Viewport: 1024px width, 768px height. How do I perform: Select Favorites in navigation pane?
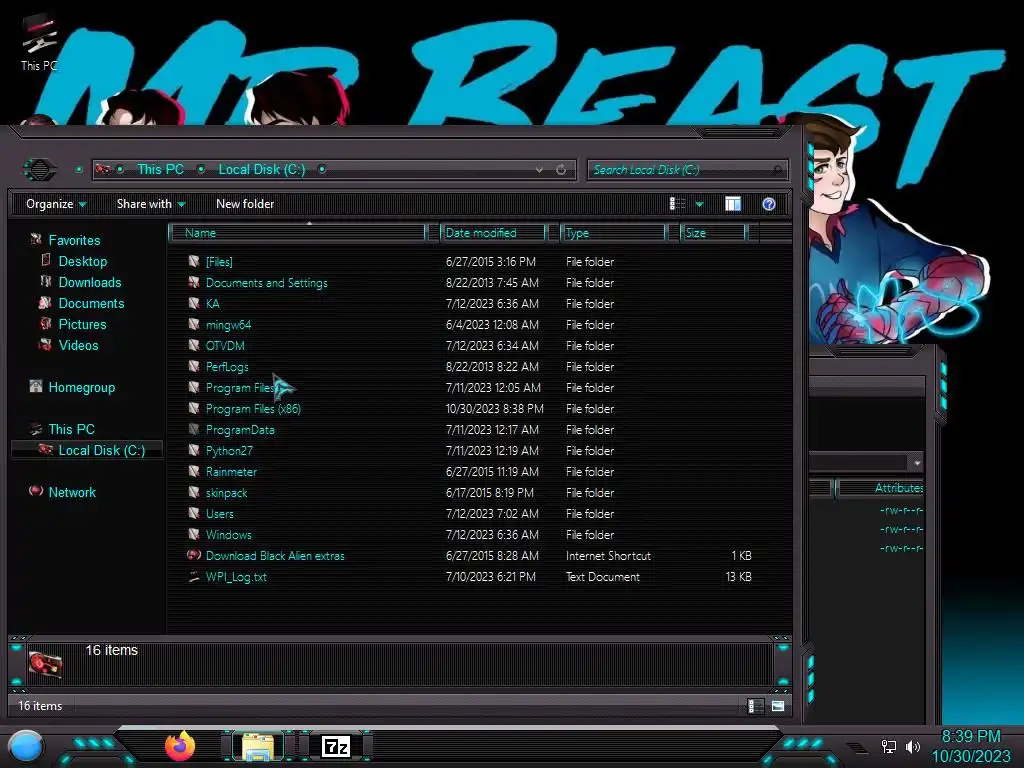click(x=74, y=240)
